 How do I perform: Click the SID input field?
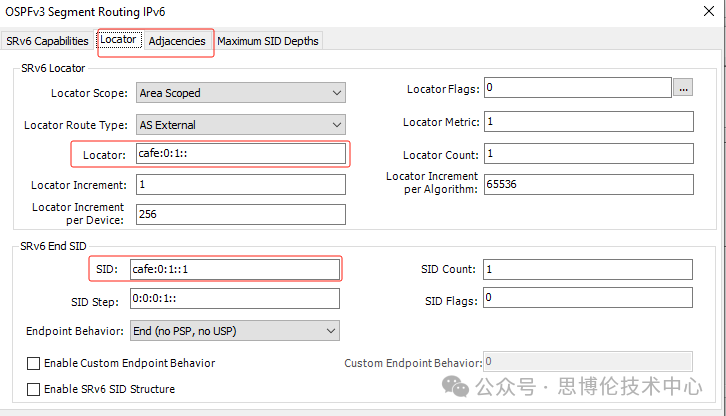(x=234, y=269)
